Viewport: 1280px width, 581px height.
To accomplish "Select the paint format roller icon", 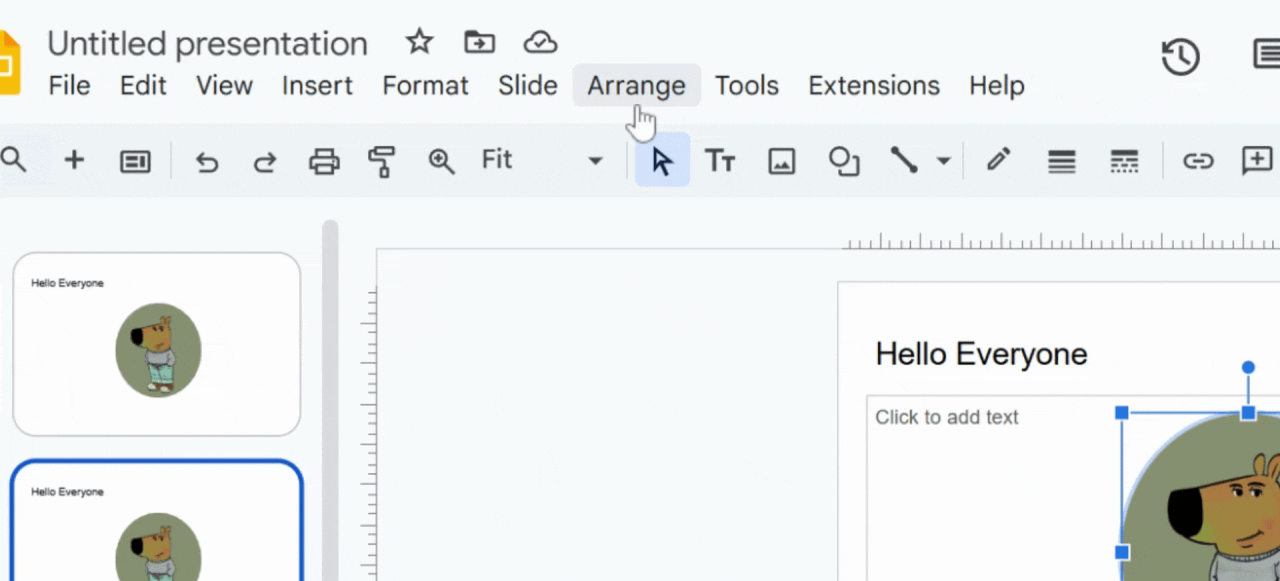I will coord(381,161).
